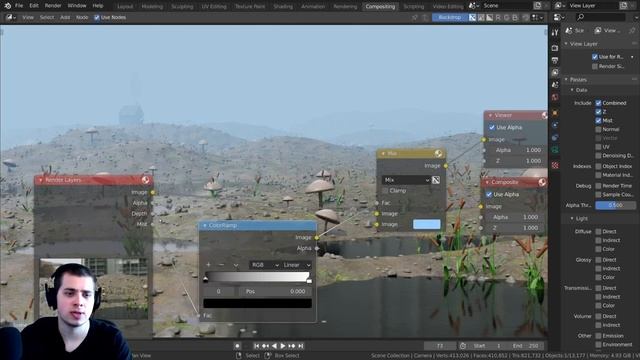
Task: Click the Scene selector icon
Action: (473, 6)
